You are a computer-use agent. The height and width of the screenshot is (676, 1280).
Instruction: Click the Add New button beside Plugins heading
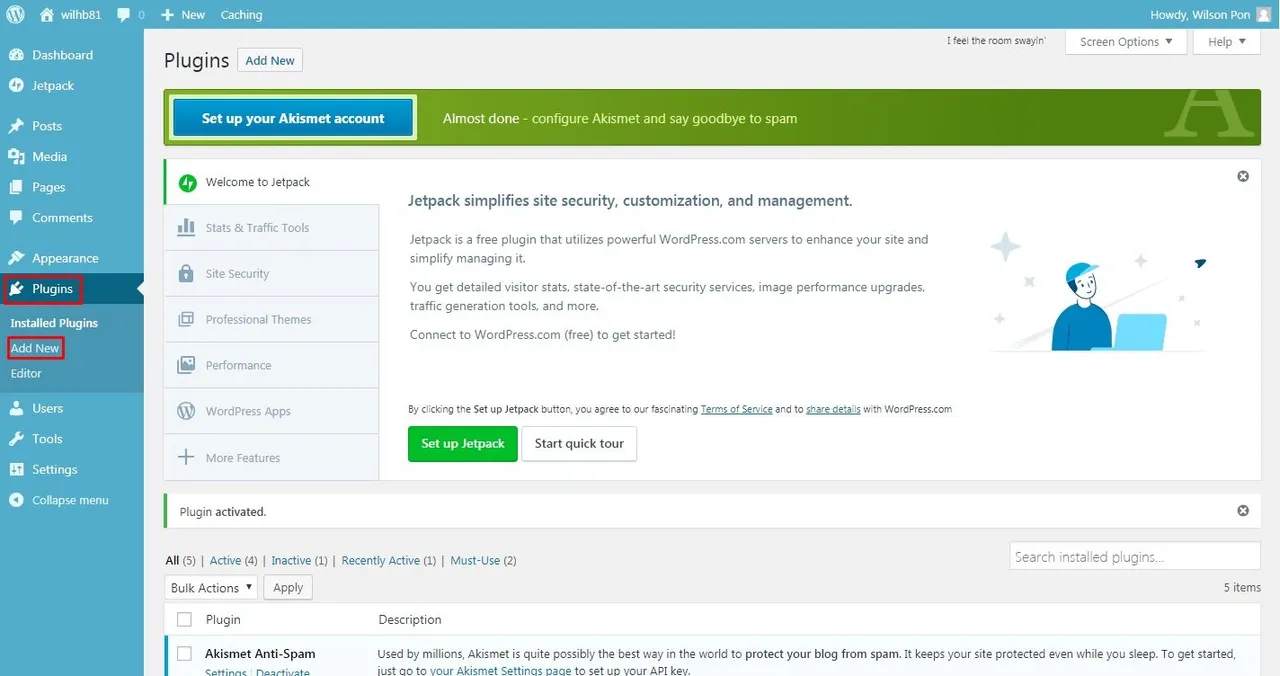[270, 60]
